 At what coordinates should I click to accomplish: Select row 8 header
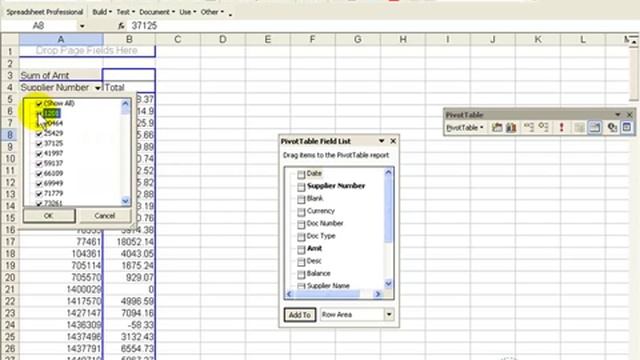click(x=10, y=135)
